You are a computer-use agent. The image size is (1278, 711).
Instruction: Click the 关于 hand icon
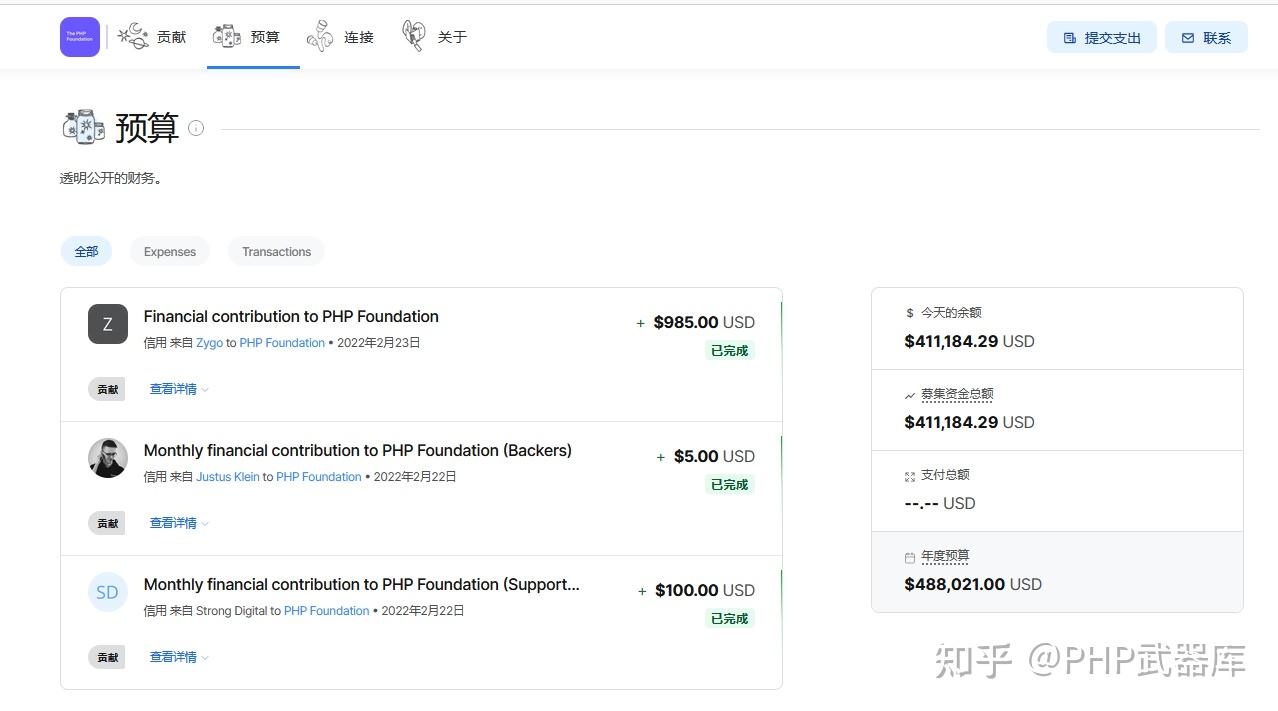point(413,34)
